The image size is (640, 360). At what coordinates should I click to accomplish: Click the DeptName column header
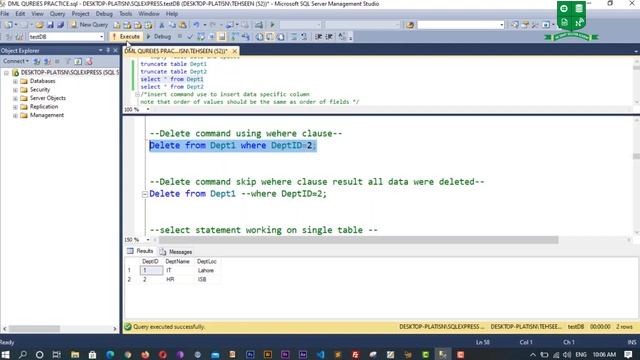pos(178,261)
